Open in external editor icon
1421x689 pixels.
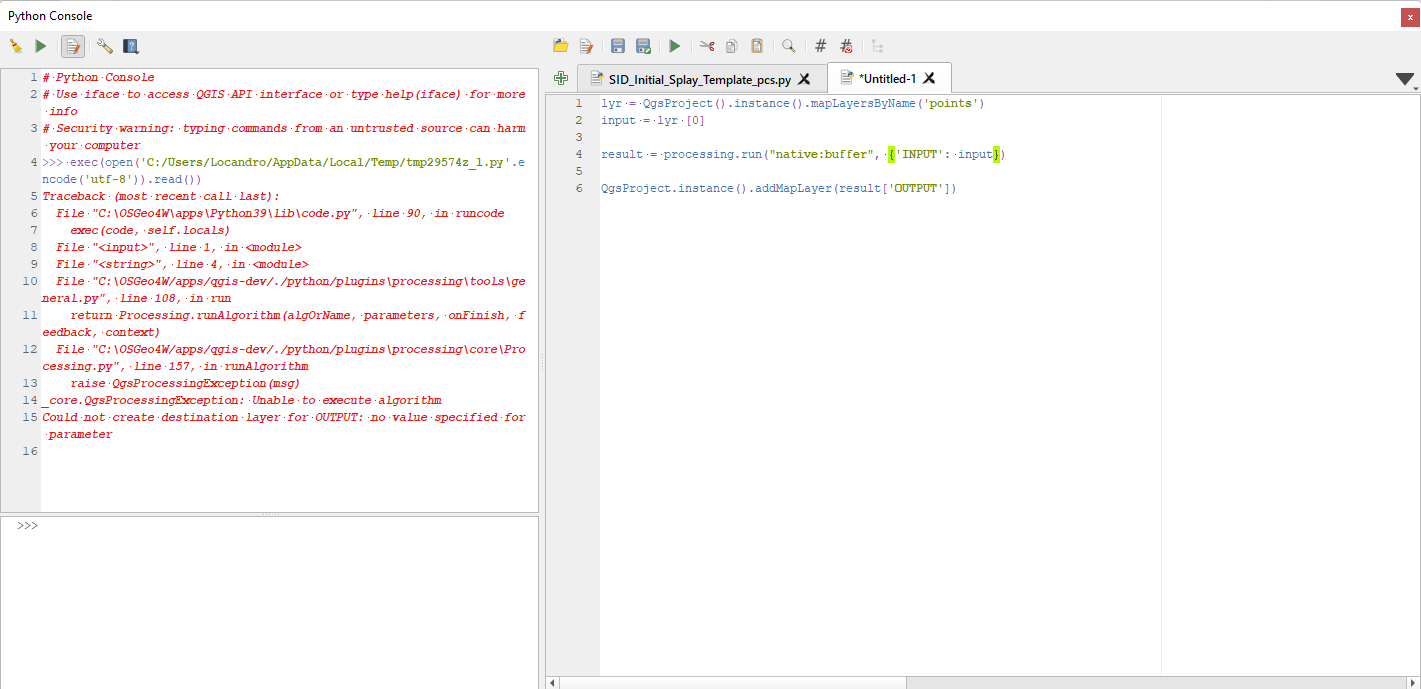[x=587, y=46]
